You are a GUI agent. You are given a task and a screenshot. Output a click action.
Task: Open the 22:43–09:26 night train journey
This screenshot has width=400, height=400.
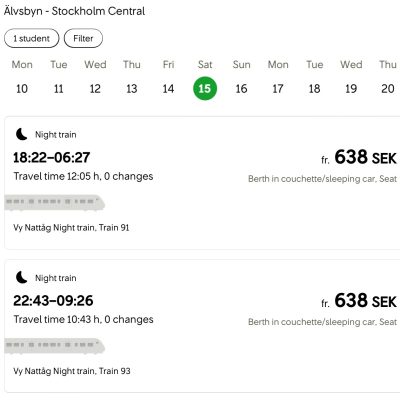pos(202,326)
